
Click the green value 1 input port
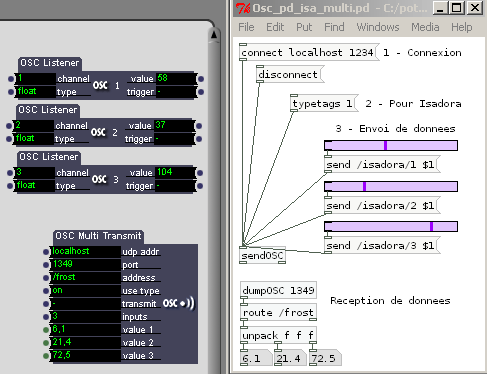46,330
